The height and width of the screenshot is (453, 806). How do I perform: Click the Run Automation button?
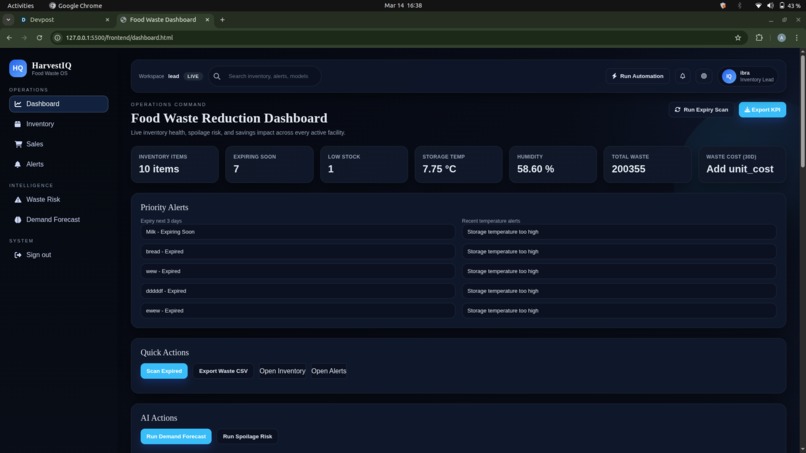point(637,76)
